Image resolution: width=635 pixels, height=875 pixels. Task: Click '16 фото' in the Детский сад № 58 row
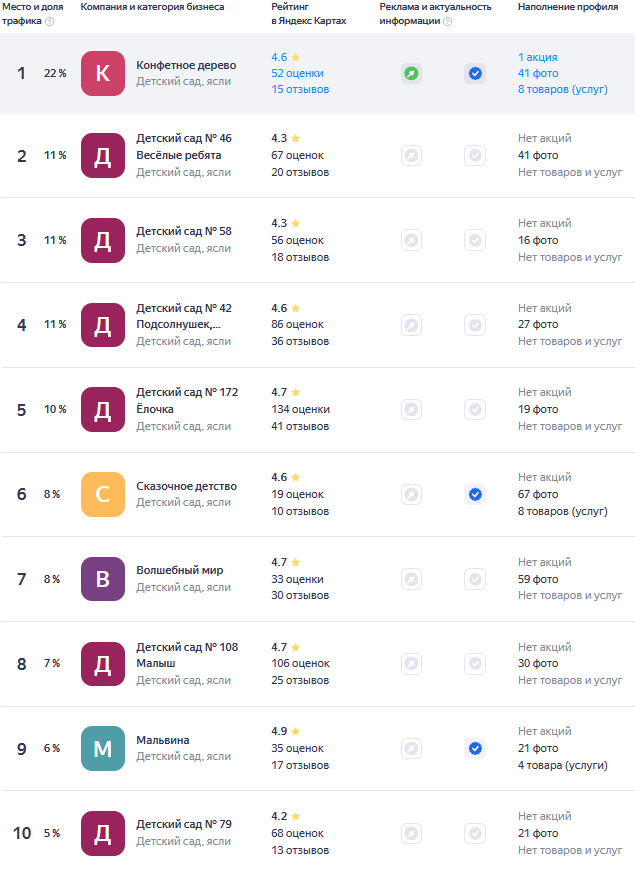538,240
